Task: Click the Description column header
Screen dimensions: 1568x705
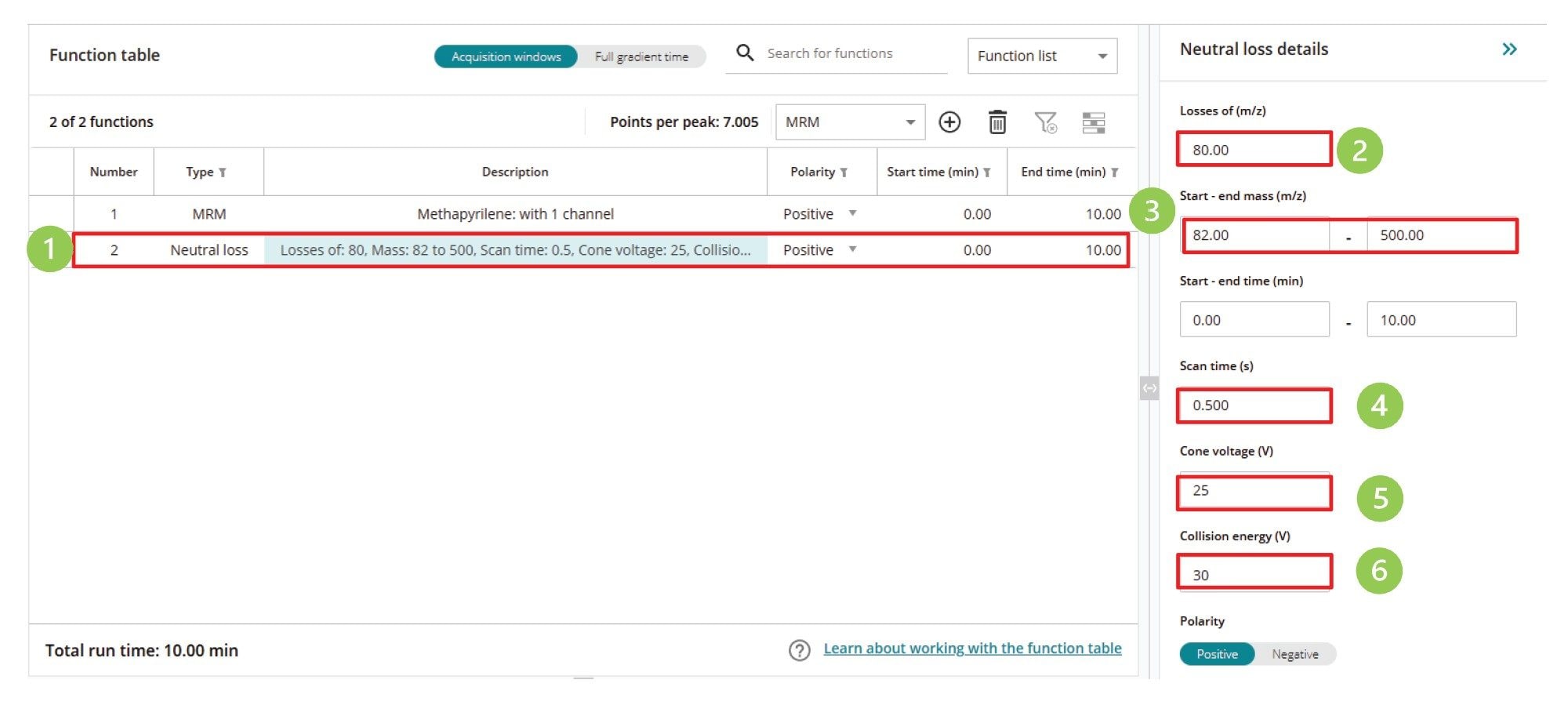Action: [x=515, y=172]
